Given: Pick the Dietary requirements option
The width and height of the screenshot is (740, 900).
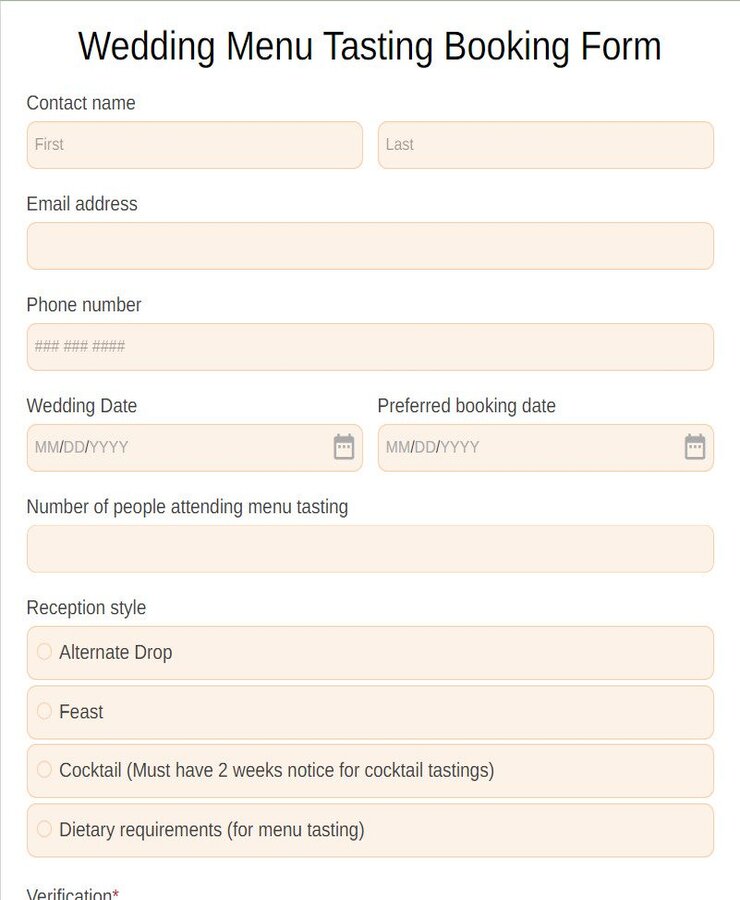Looking at the screenshot, I should click(44, 829).
